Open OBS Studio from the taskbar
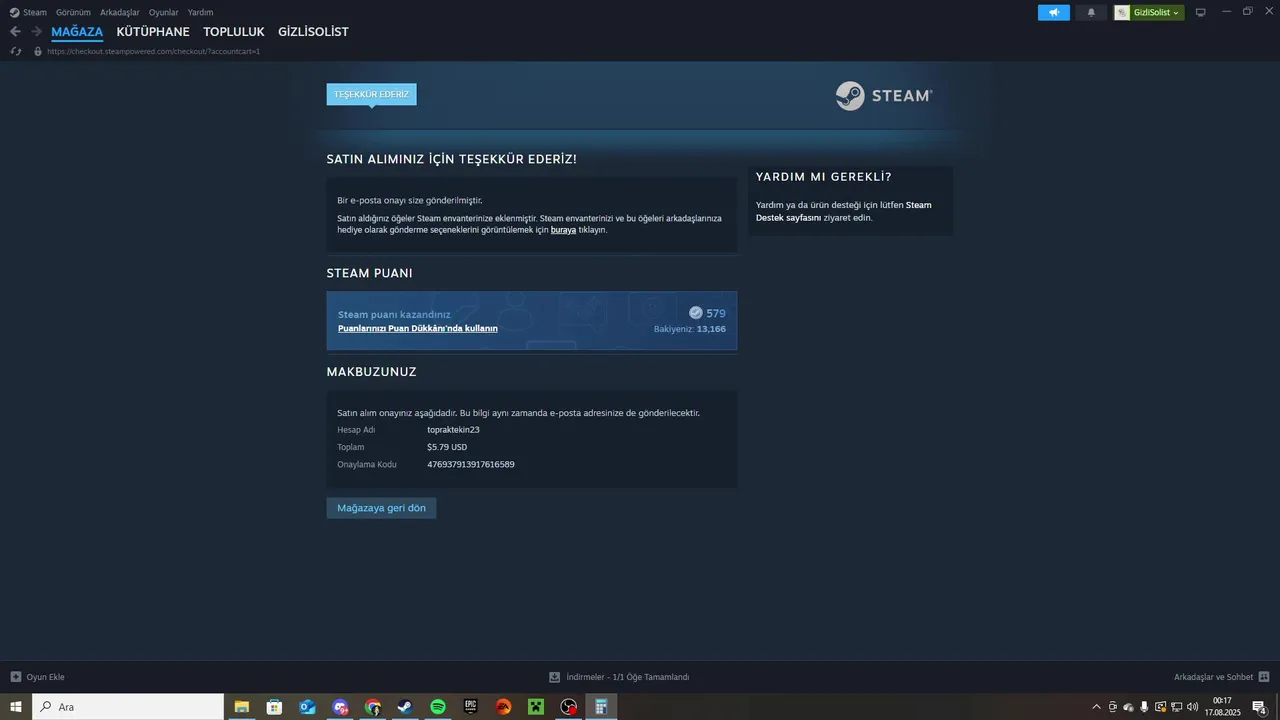1280x720 pixels. pyautogui.click(x=569, y=707)
